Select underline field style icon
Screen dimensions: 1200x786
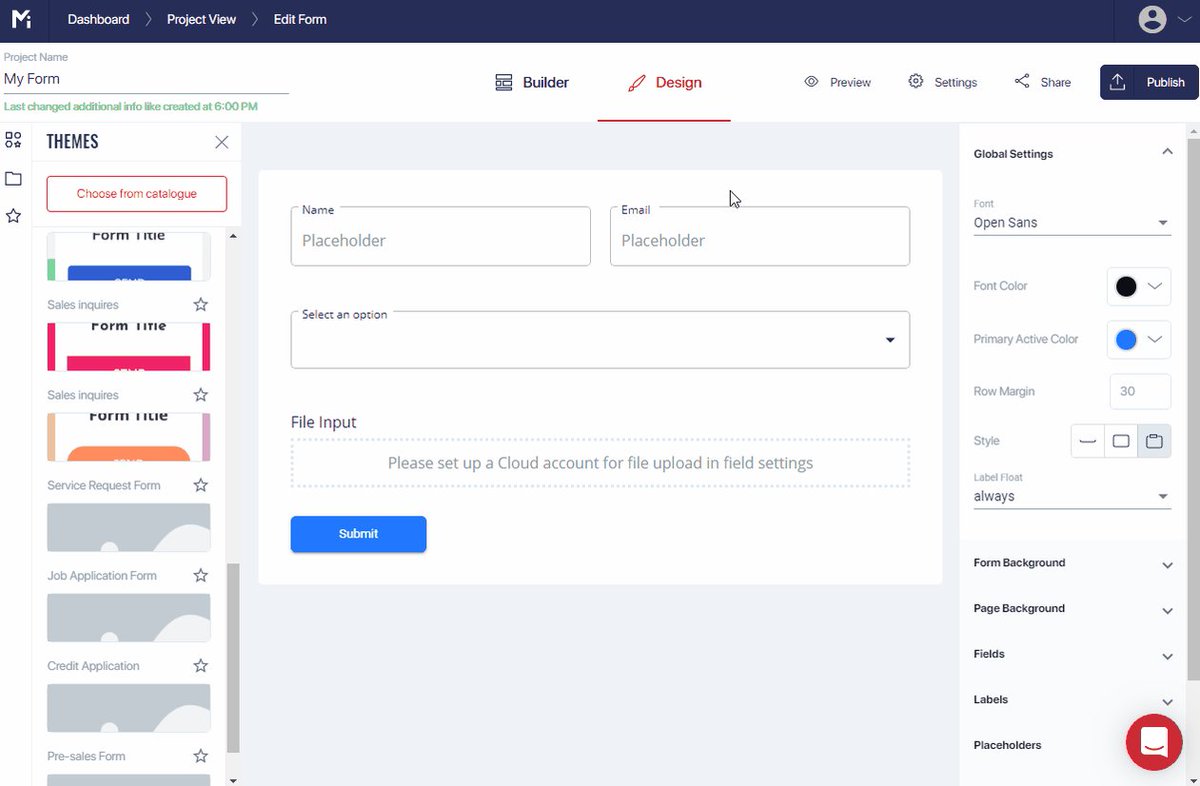[x=1088, y=441]
